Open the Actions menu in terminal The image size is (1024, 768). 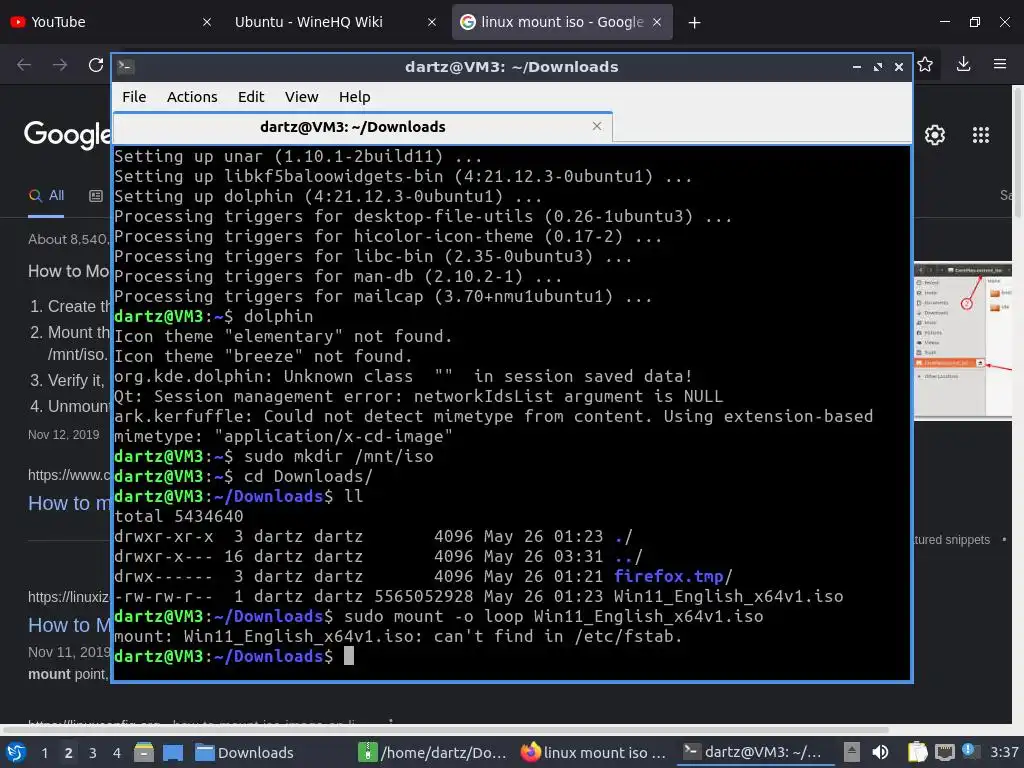(192, 97)
